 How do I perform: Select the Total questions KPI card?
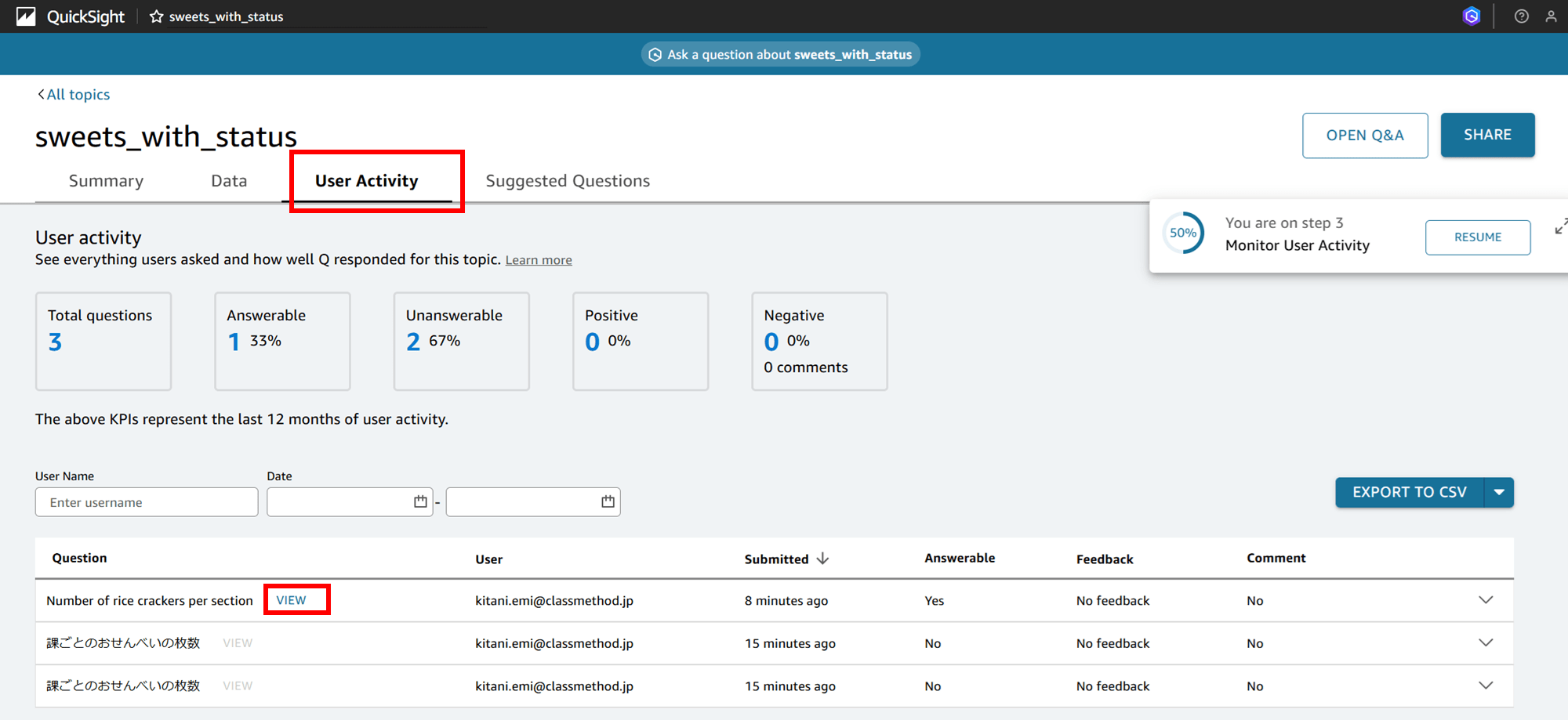103,342
